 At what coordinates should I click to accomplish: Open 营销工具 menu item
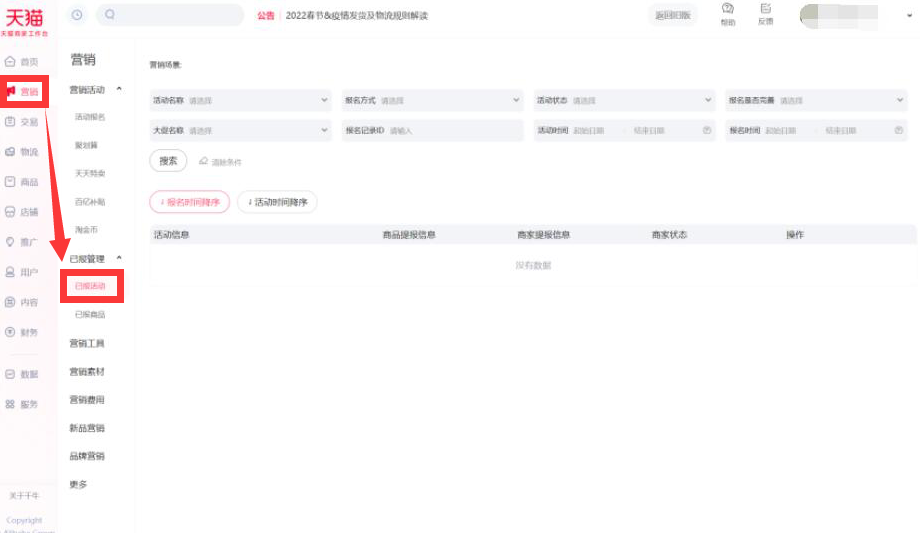click(x=87, y=343)
